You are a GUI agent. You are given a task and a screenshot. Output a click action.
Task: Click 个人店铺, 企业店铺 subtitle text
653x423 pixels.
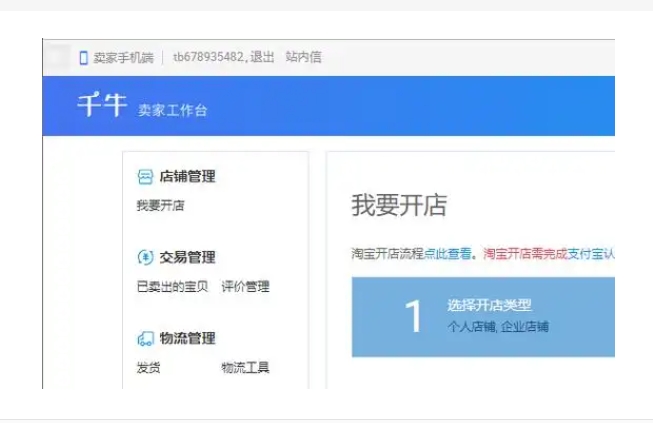click(498, 327)
